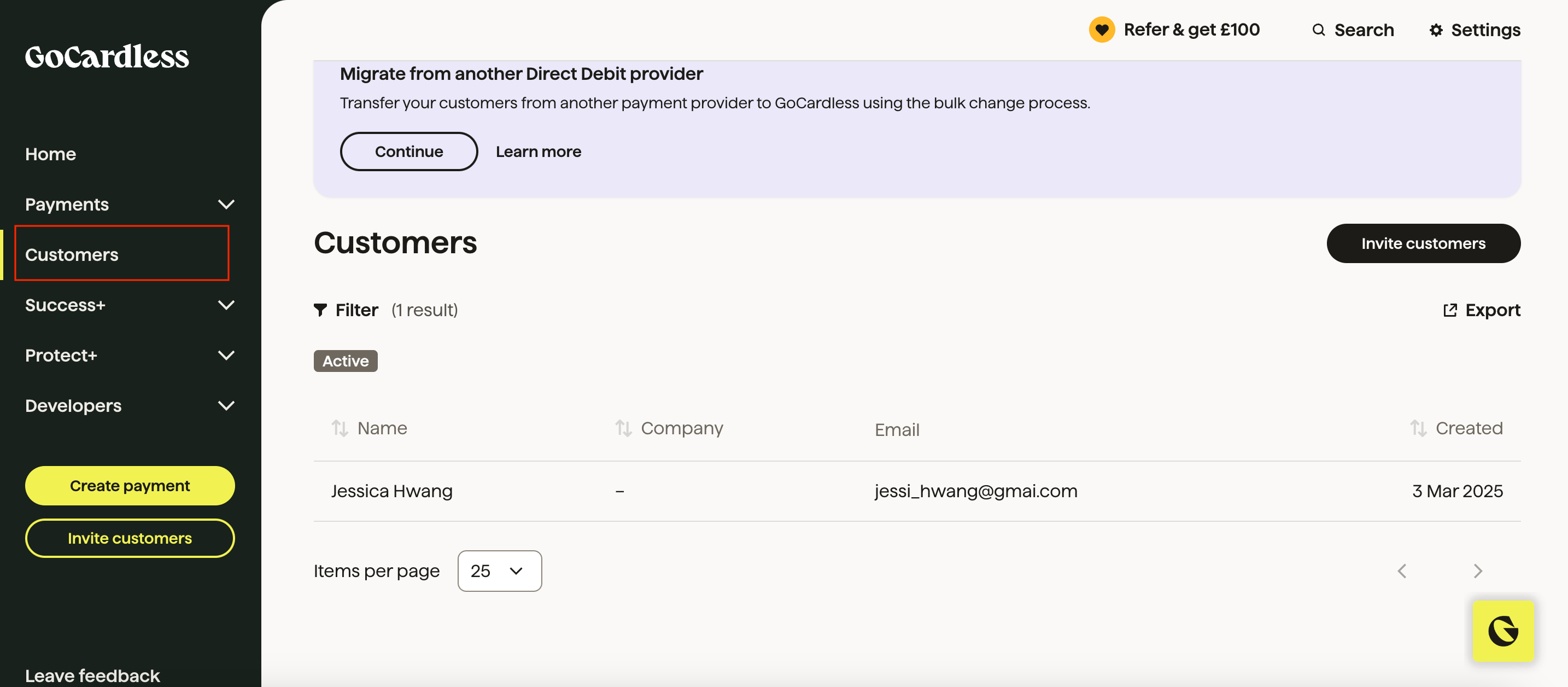Screen dimensions: 1568x687
Task: Click the Filter funnel icon
Action: click(x=320, y=310)
